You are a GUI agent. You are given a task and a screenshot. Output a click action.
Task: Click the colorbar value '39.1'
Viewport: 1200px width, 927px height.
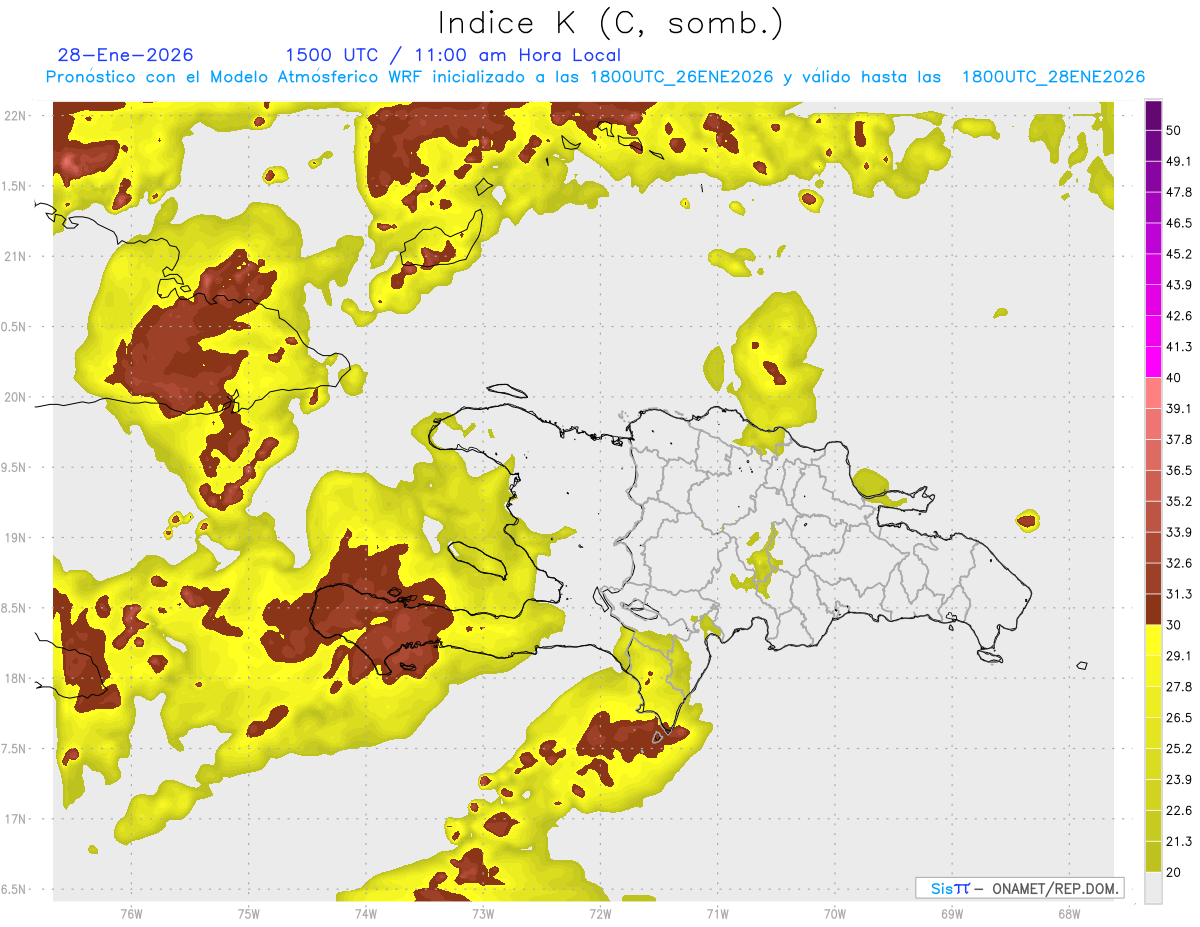point(1179,408)
